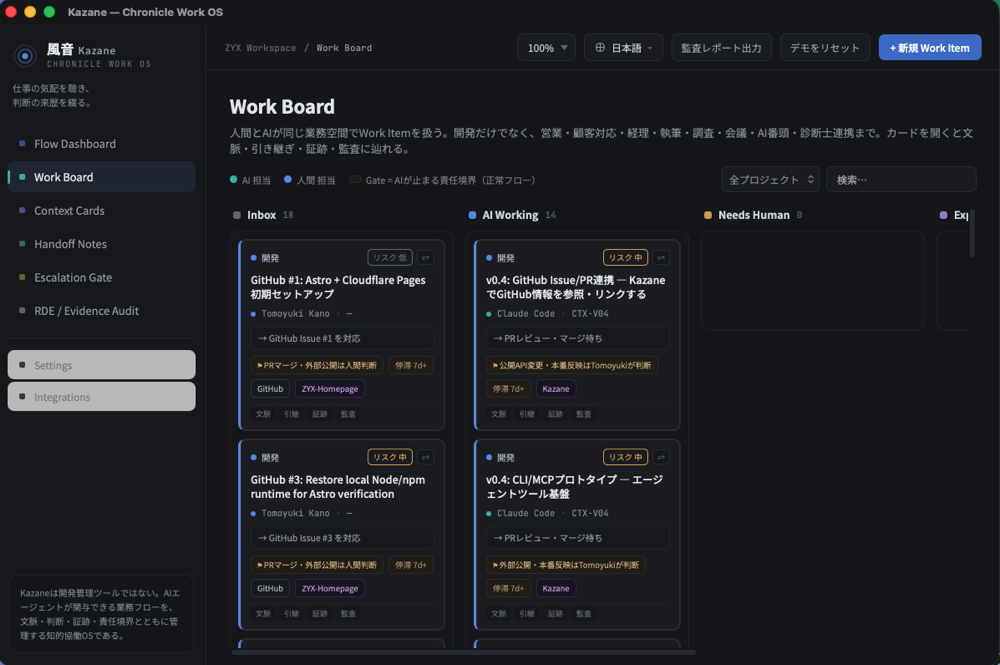Open 証跡 chip on GitHub #3 card

[x=320, y=613]
